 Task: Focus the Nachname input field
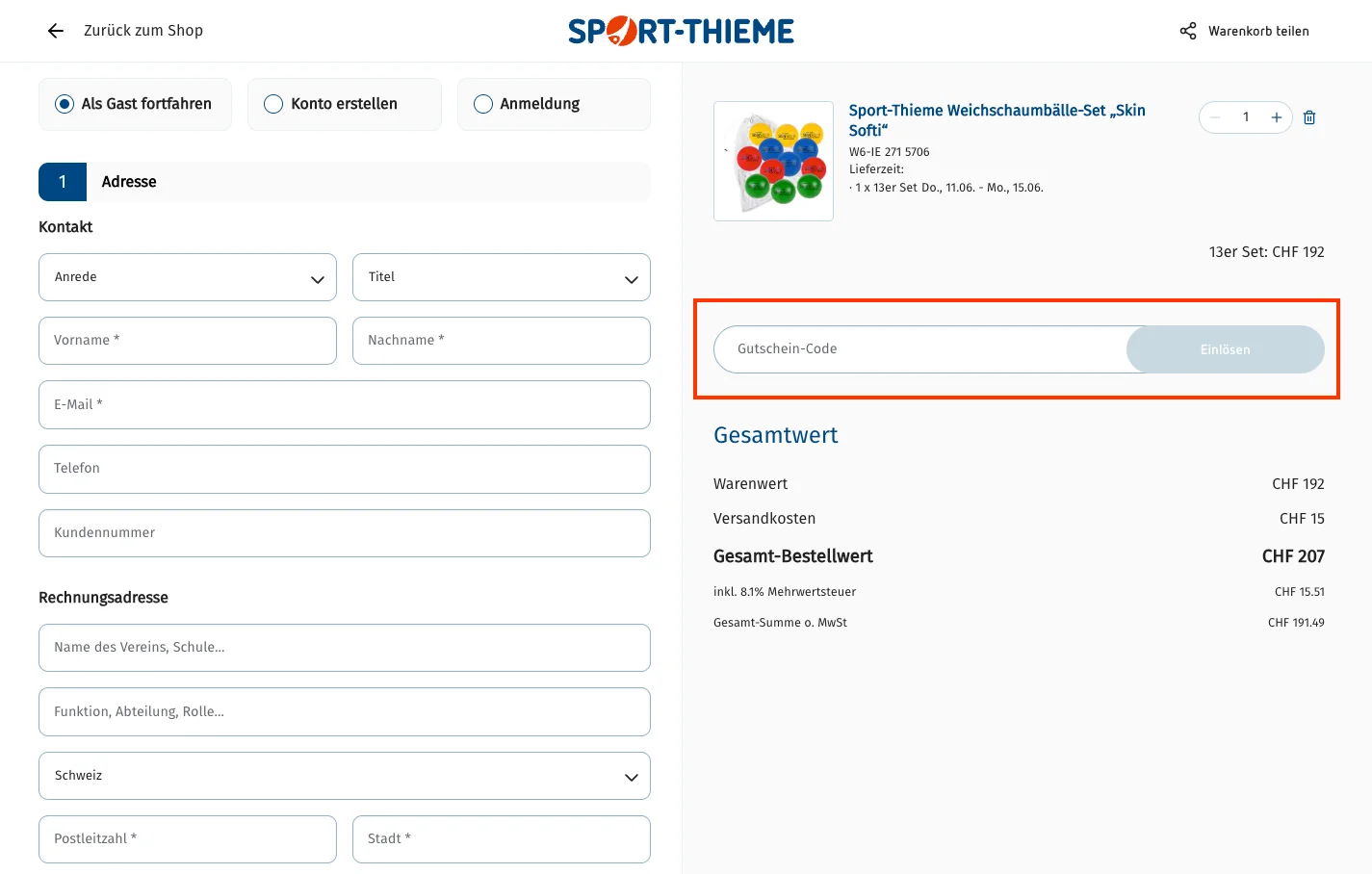502,341
